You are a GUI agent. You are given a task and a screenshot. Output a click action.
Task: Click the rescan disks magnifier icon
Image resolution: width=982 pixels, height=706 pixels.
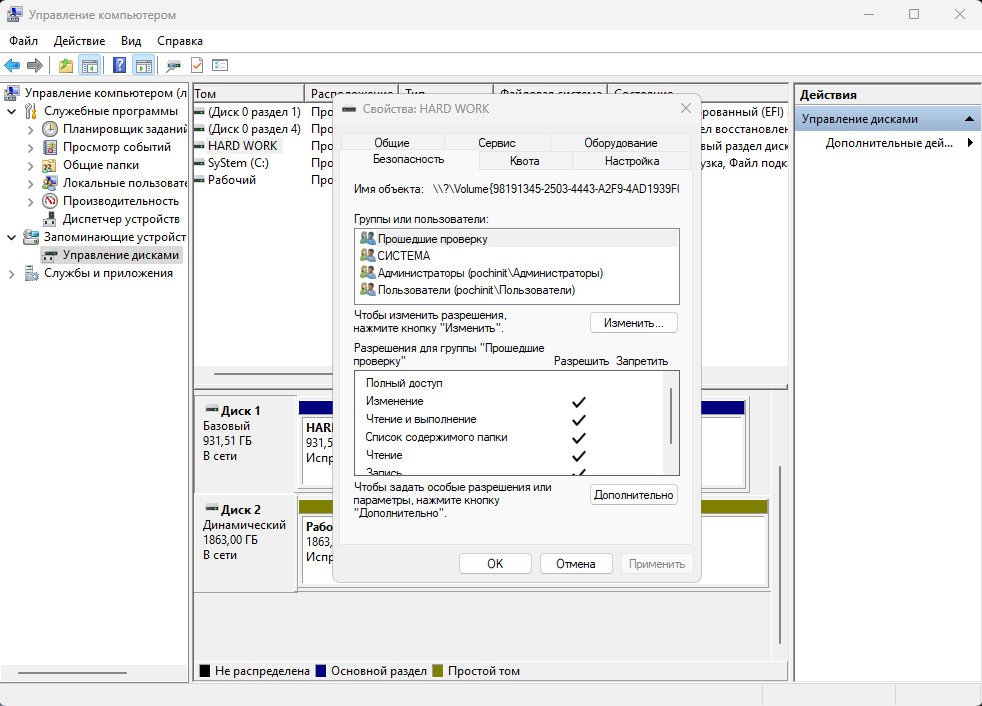coord(173,65)
